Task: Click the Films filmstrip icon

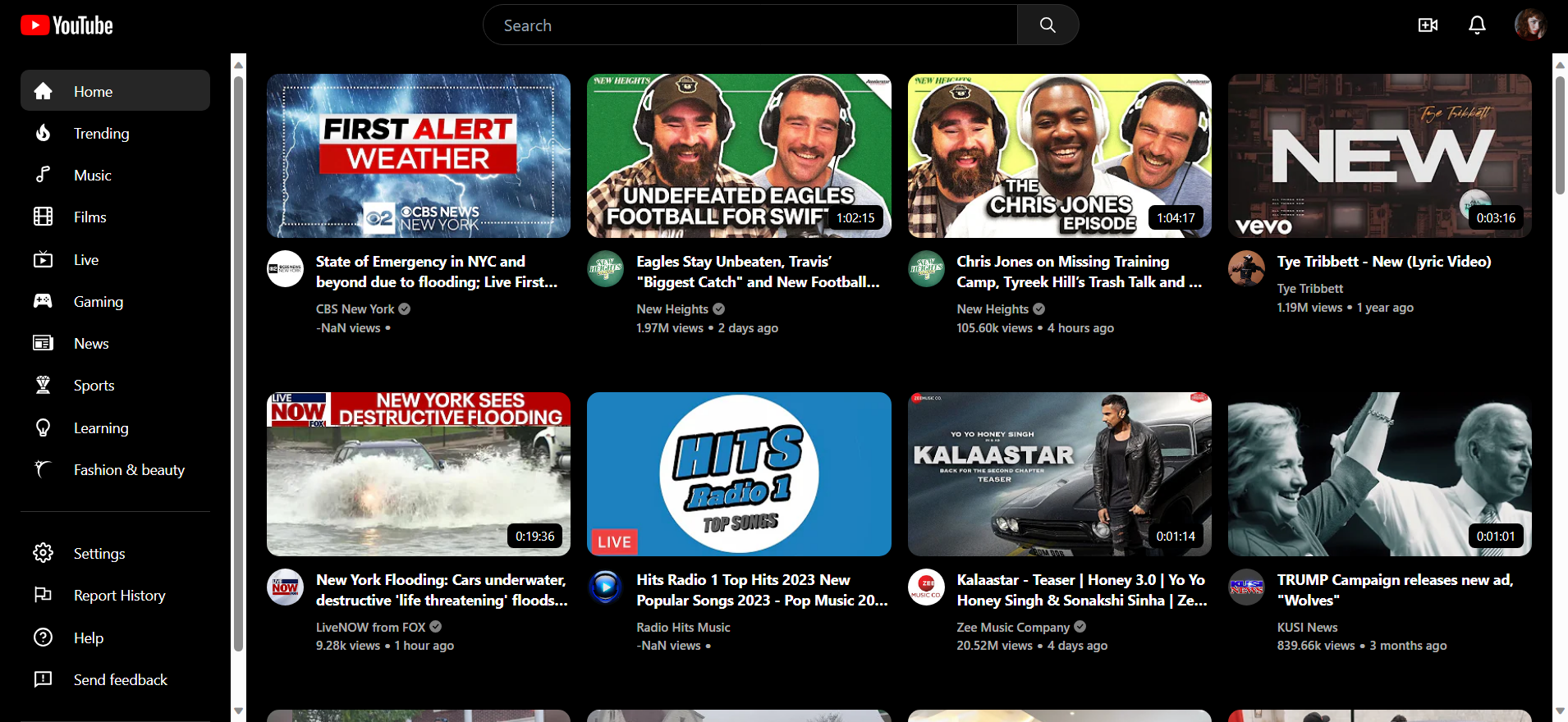Action: tap(43, 217)
